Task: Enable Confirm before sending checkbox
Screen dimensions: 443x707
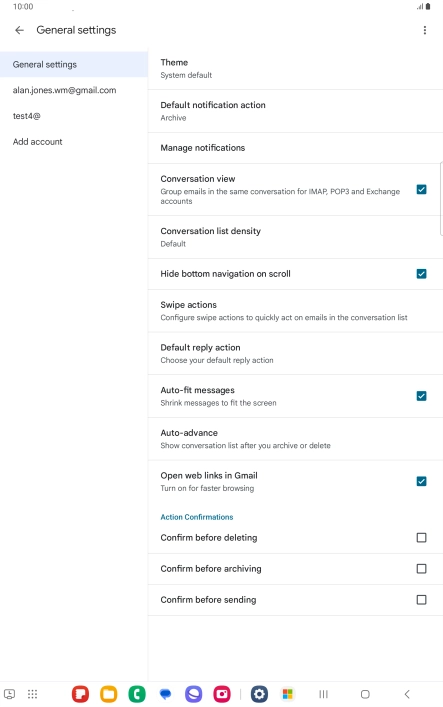Action: click(421, 600)
